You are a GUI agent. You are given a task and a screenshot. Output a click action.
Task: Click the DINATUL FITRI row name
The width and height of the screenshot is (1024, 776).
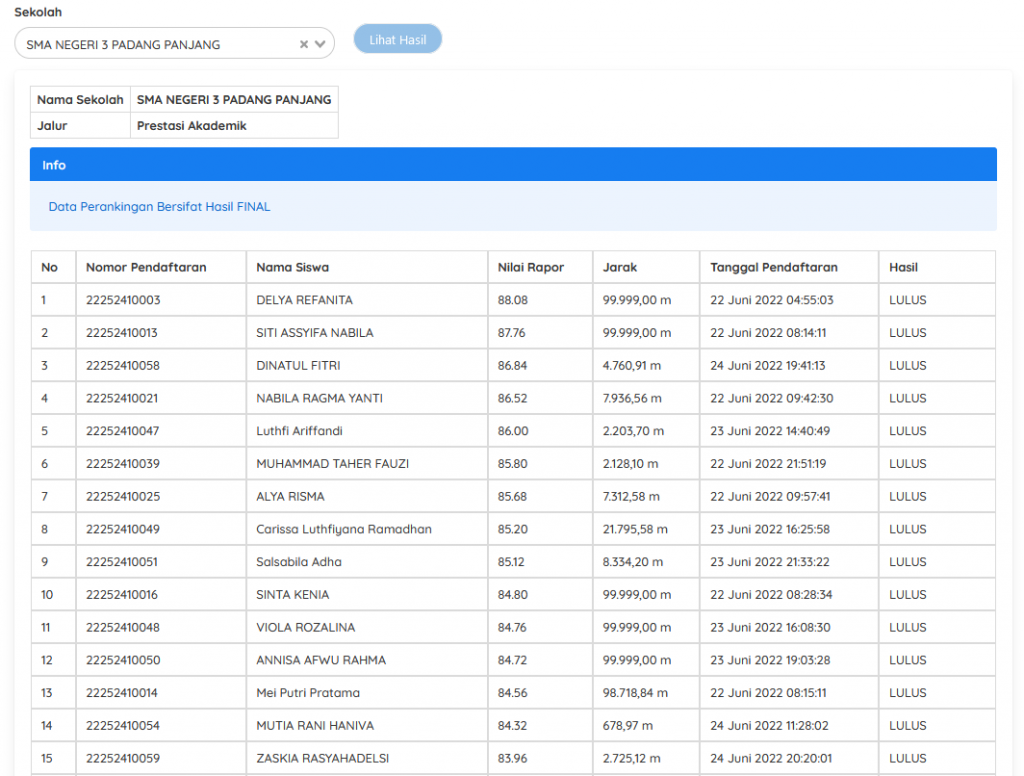coord(297,366)
